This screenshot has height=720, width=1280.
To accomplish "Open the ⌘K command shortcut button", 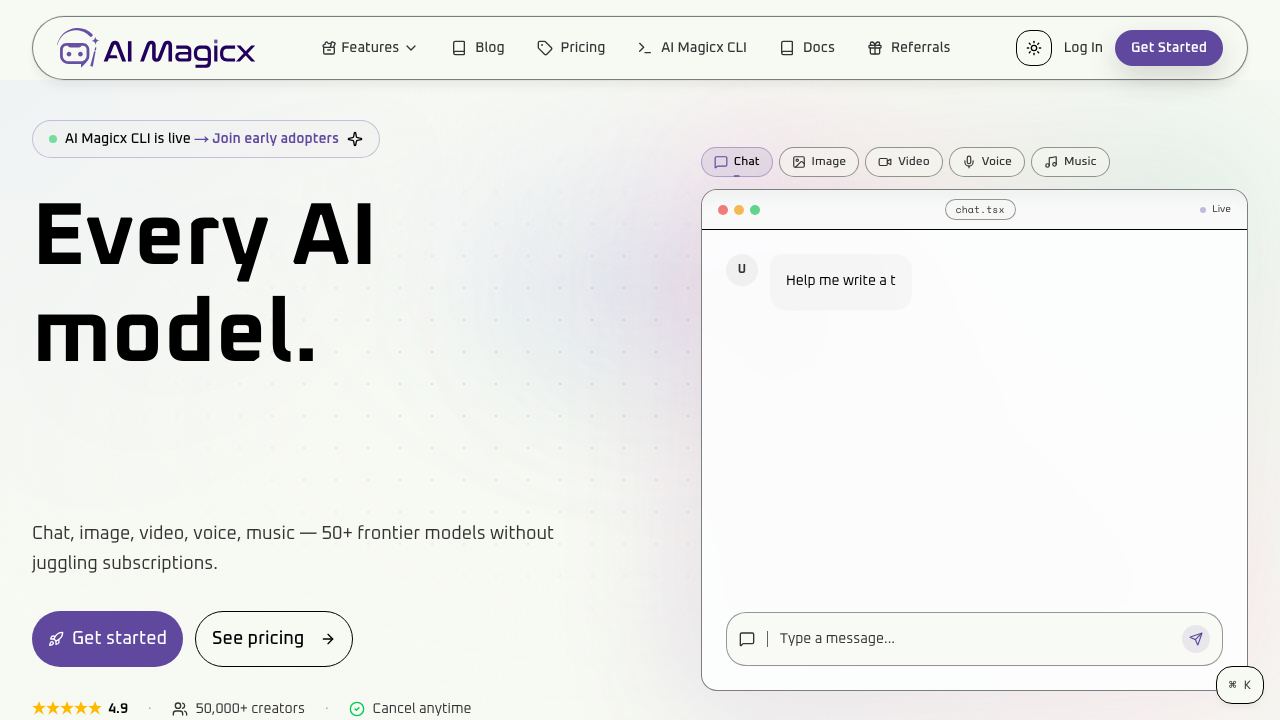I will click(x=1240, y=685).
